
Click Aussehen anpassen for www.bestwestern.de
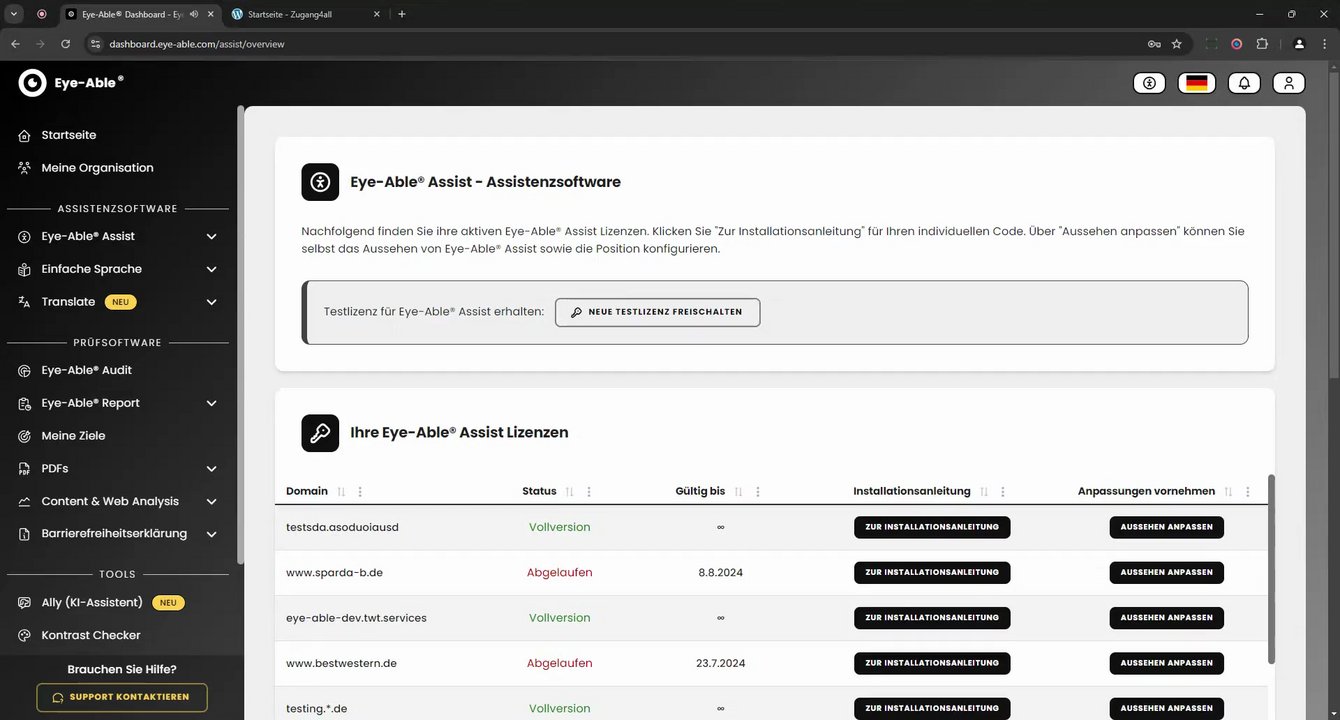tap(1166, 663)
